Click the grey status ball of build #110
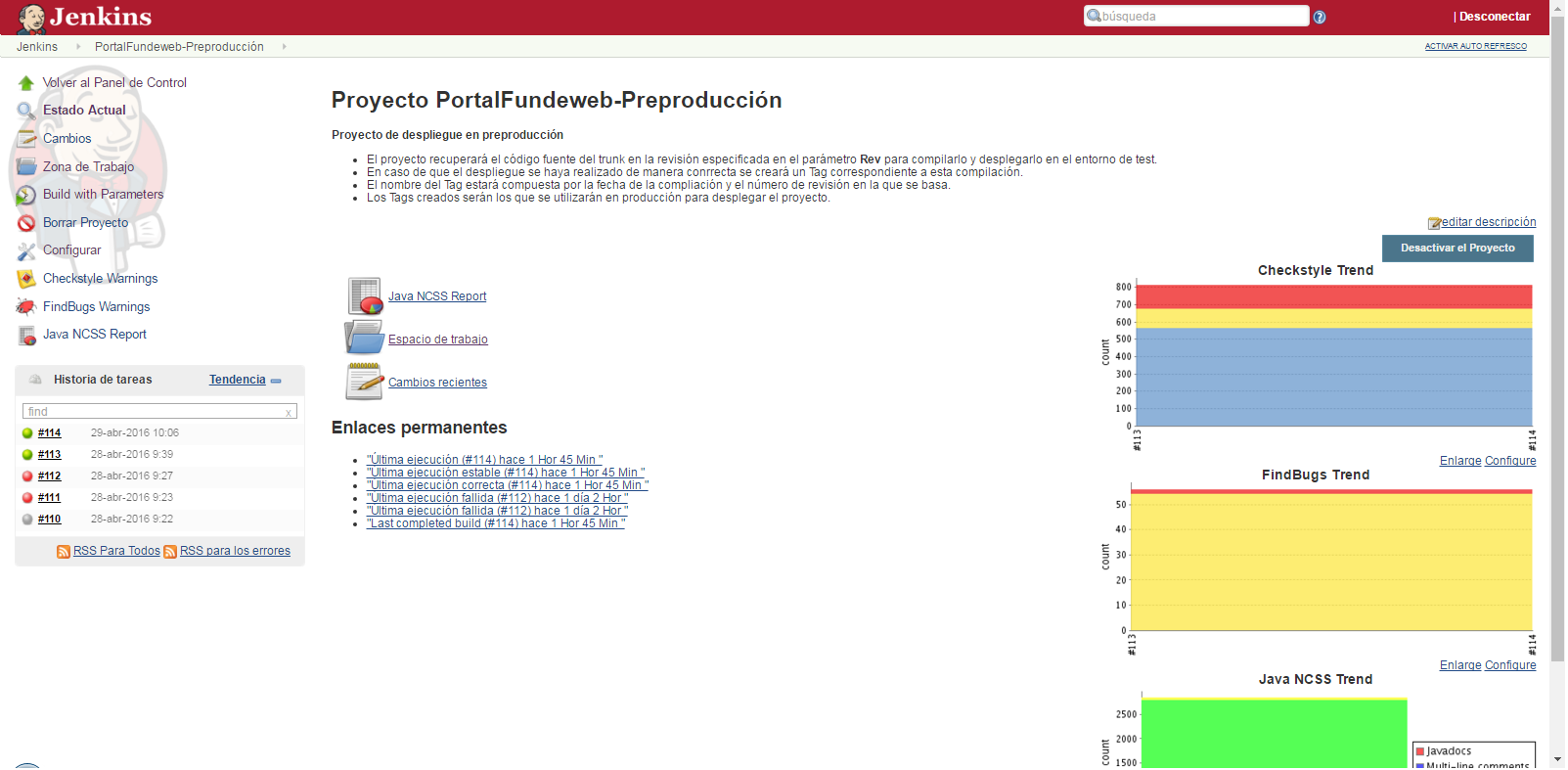The height and width of the screenshot is (770, 1568). point(27,520)
